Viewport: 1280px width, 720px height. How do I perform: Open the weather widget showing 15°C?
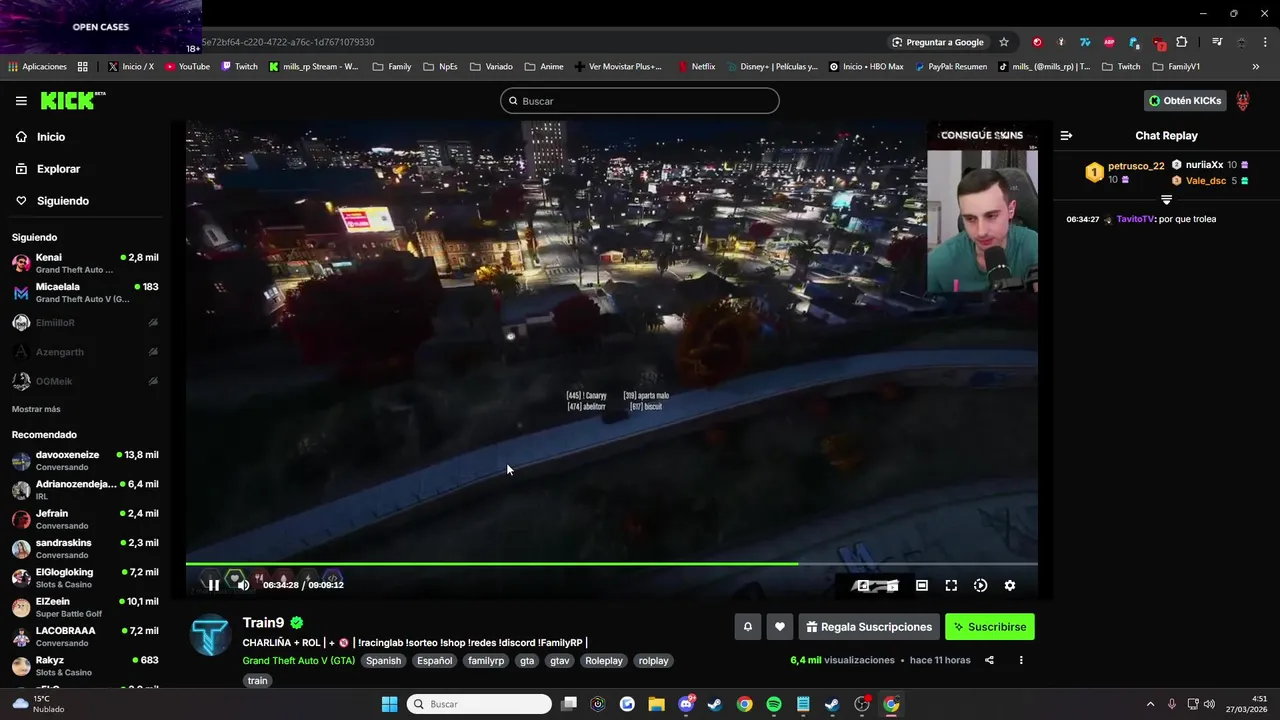[x=38, y=704]
